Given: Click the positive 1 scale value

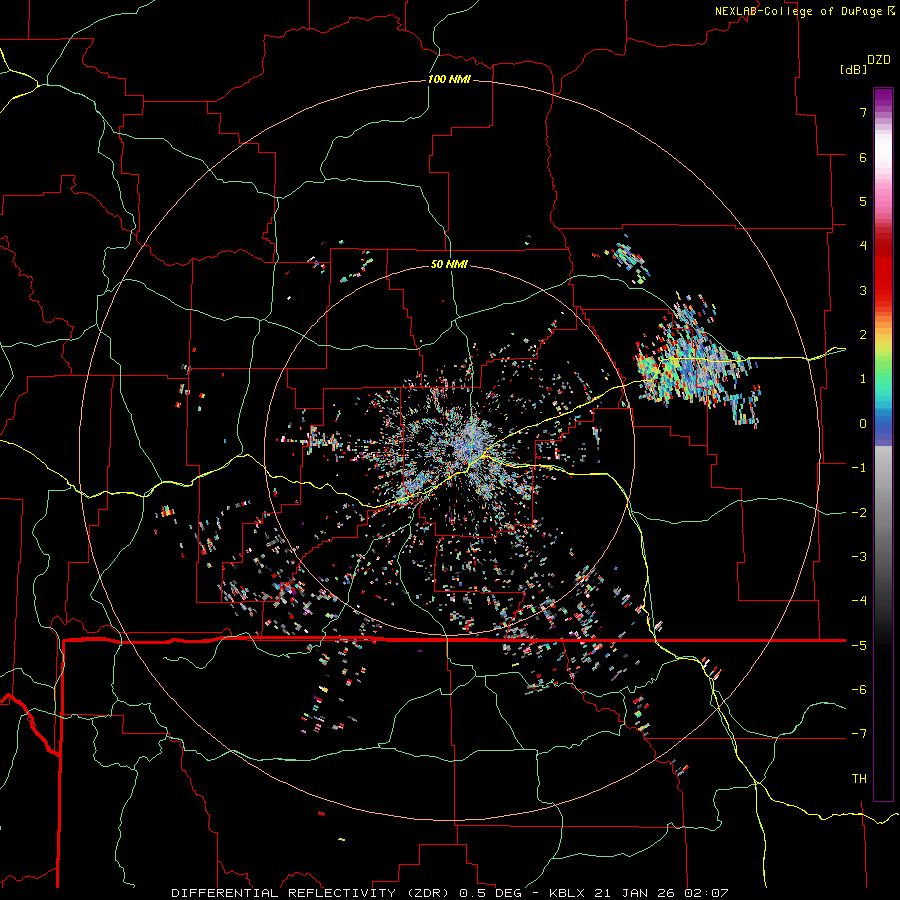Looking at the screenshot, I should 863,379.
